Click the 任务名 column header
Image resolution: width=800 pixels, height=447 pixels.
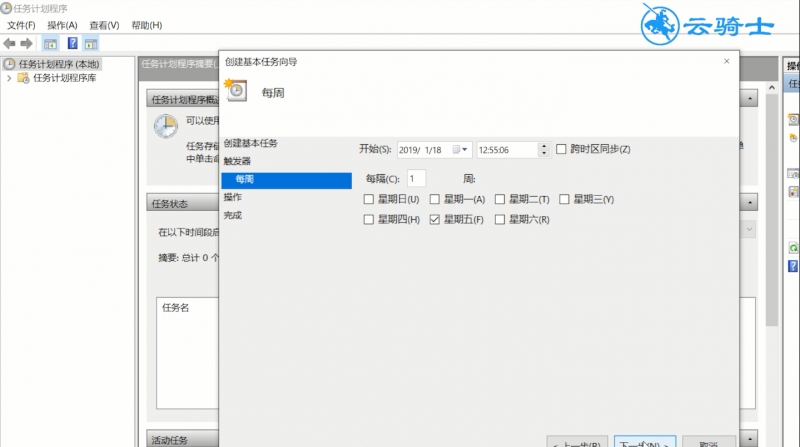point(176,308)
